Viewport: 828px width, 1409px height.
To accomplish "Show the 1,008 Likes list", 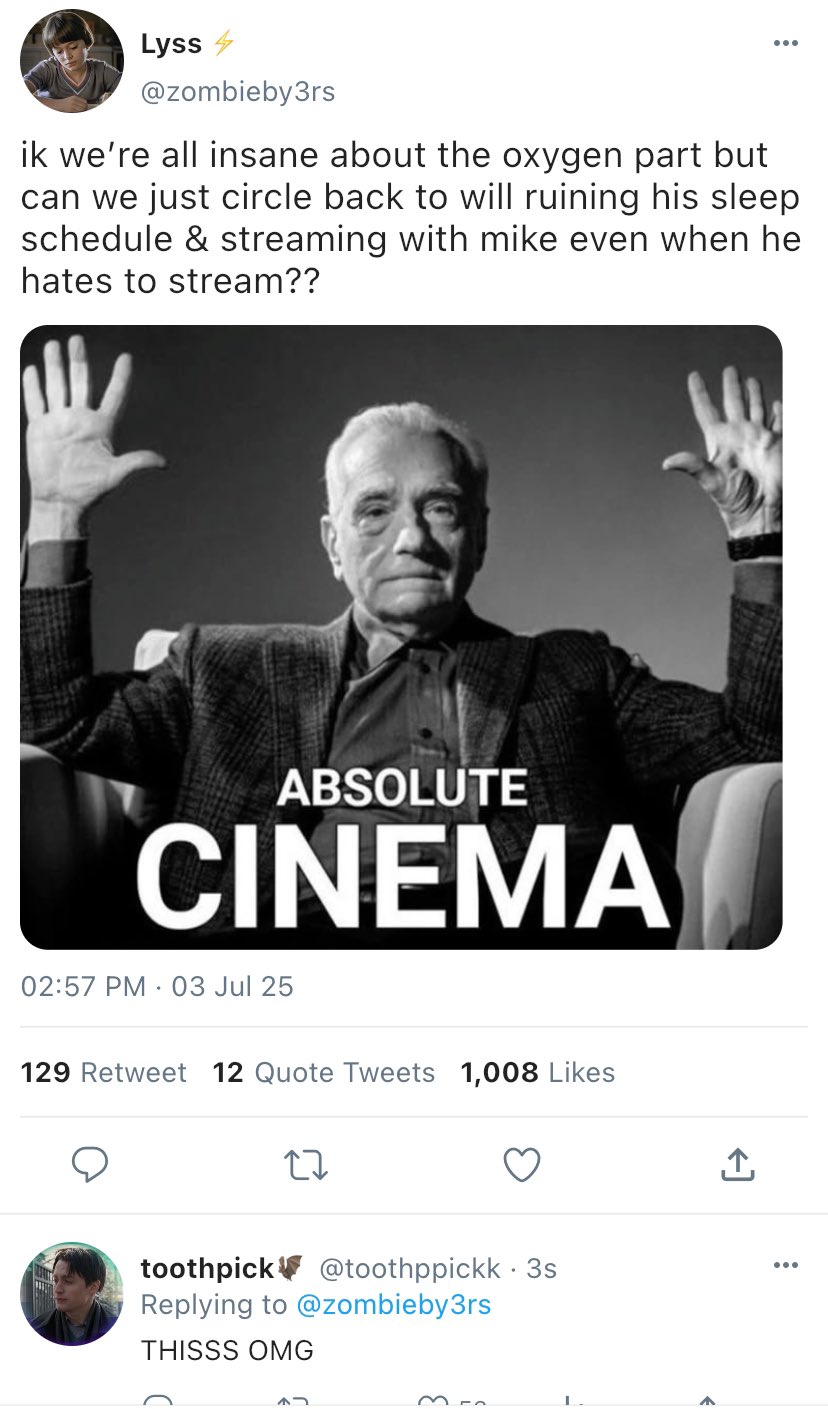I will point(538,1073).
